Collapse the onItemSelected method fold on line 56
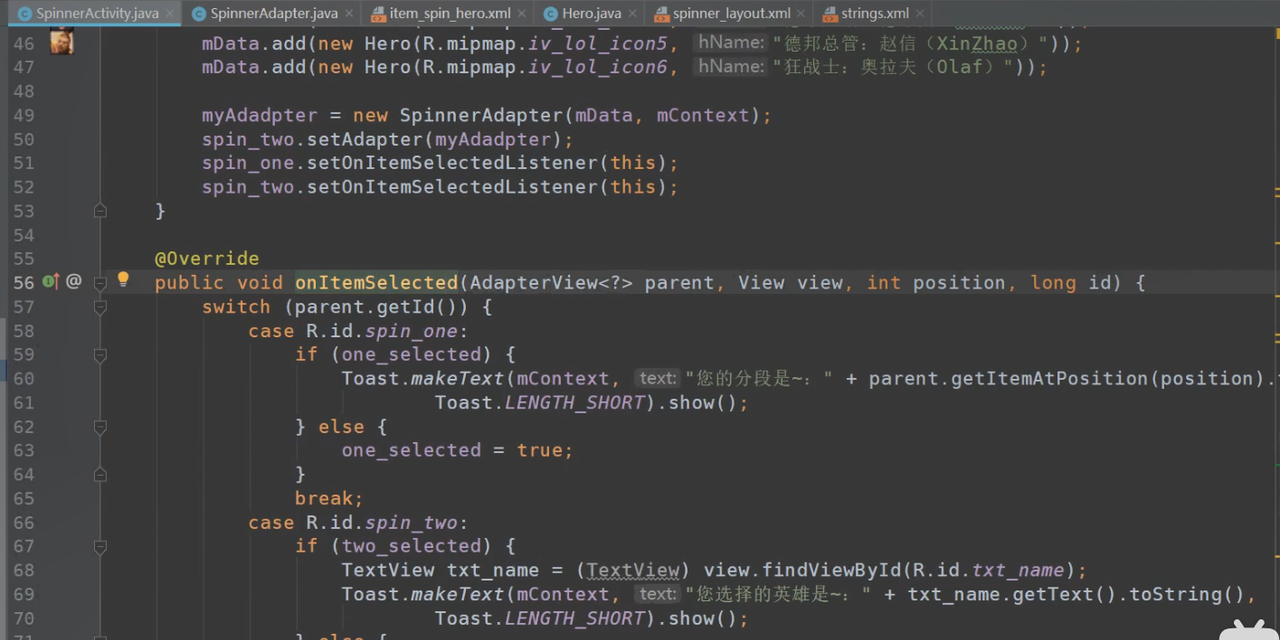The image size is (1280, 640). (x=100, y=283)
